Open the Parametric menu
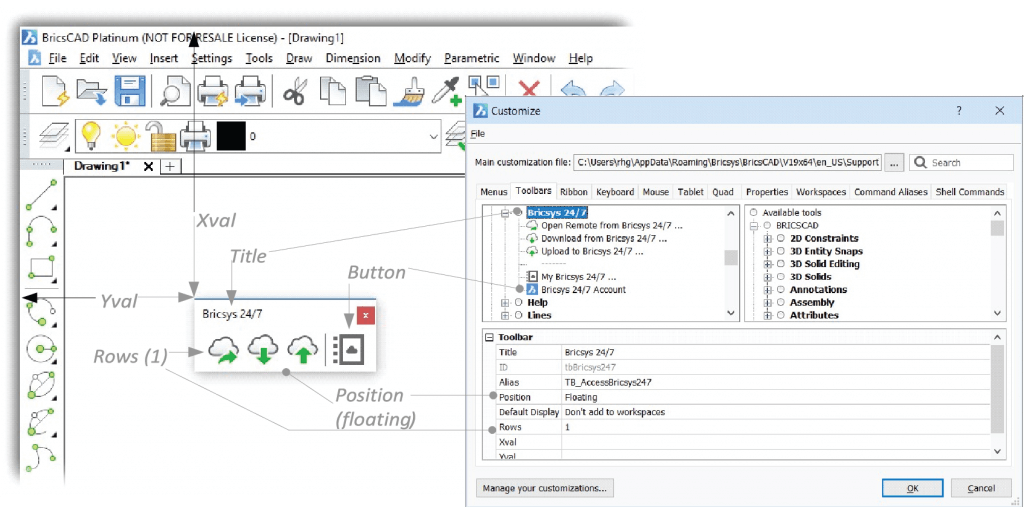 click(472, 58)
